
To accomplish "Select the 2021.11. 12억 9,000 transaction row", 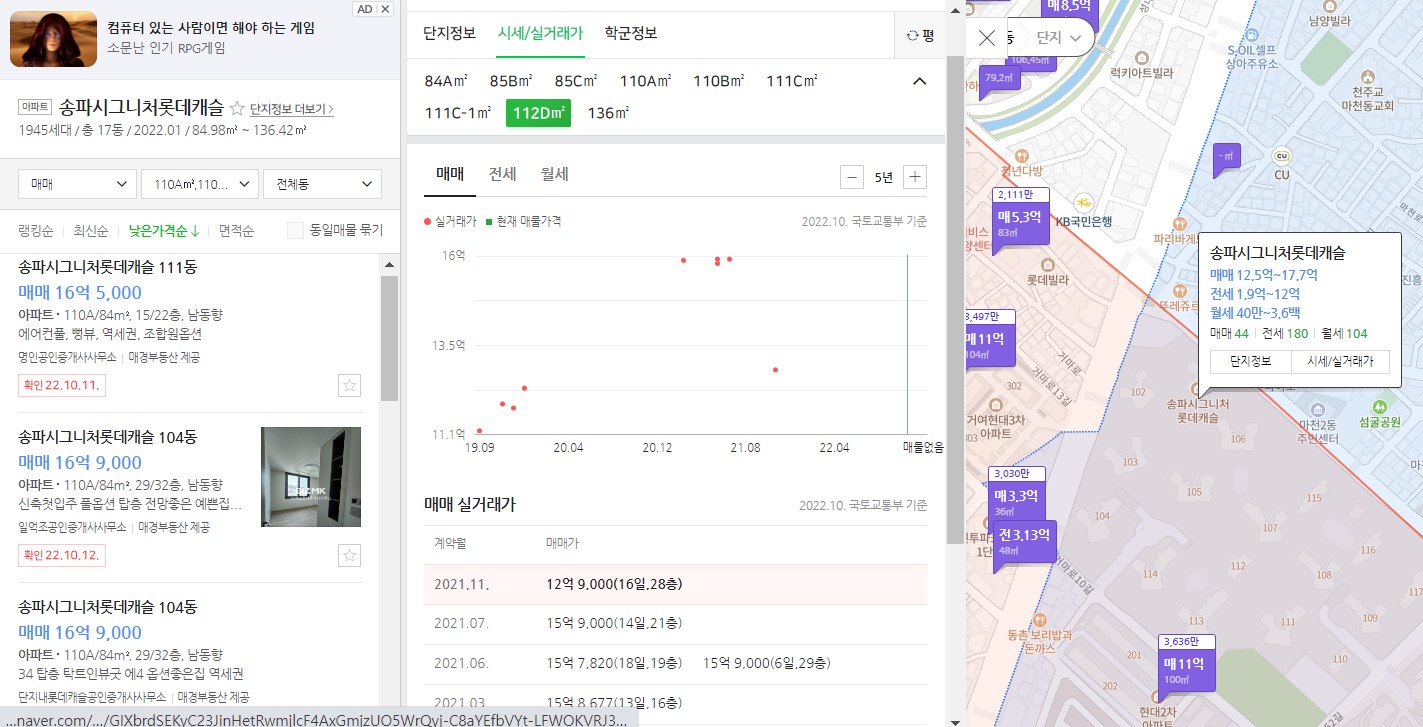I will click(675, 584).
